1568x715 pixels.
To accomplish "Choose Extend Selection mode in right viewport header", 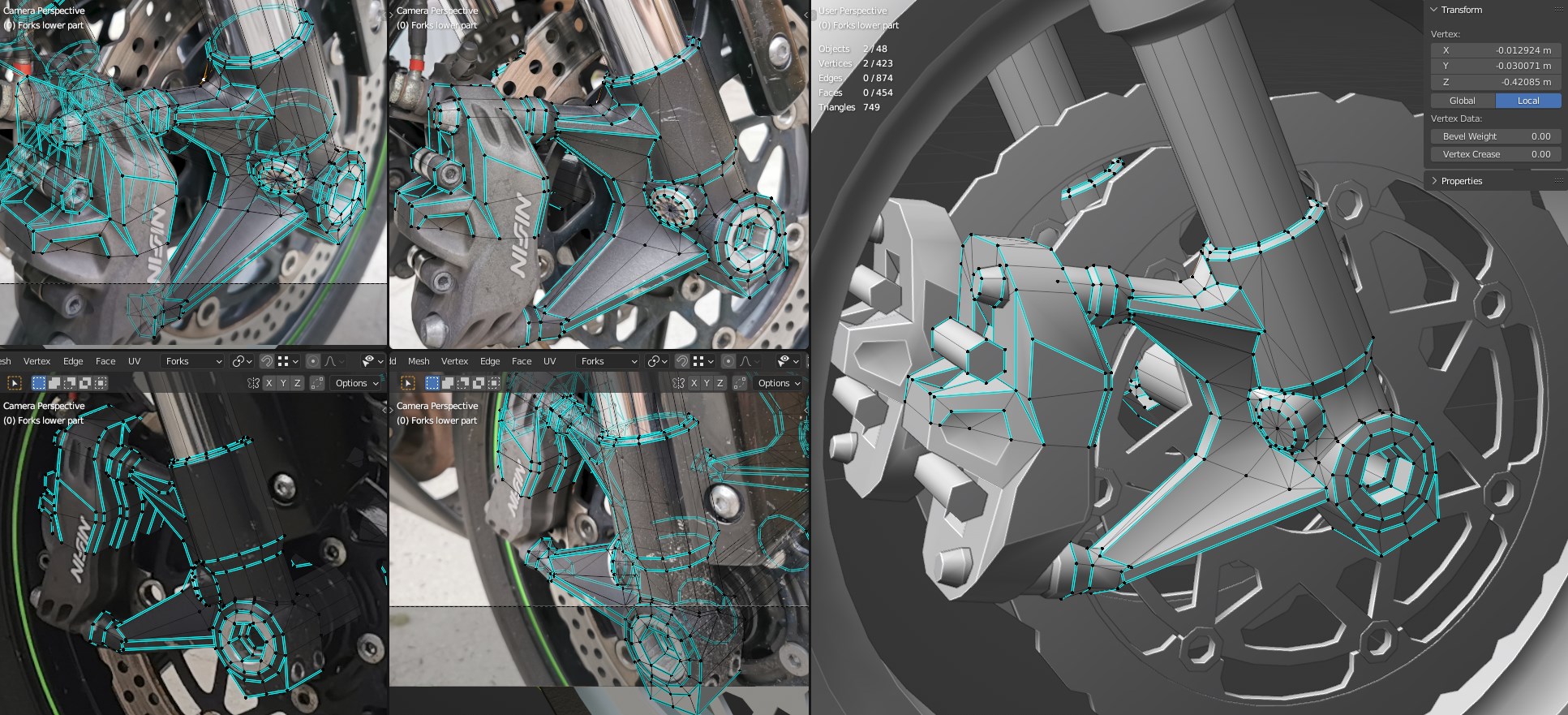I will (448, 383).
